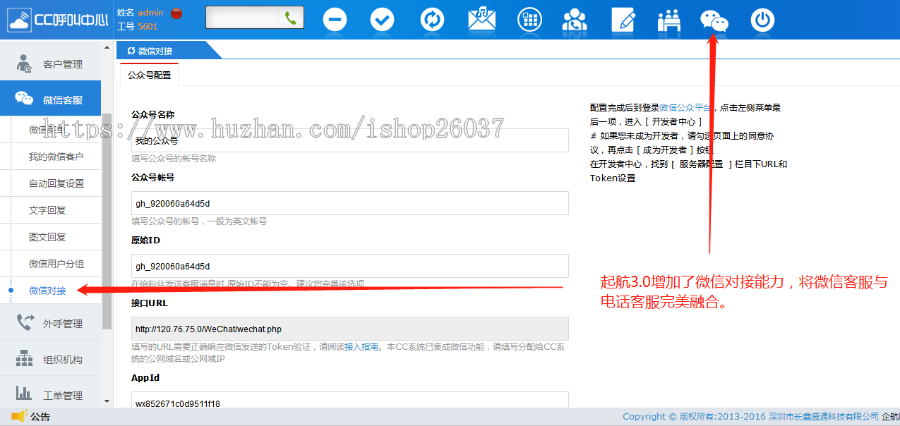The image size is (900, 426).
Task: Click the 公告 speaker icon
Action: pos(19,416)
